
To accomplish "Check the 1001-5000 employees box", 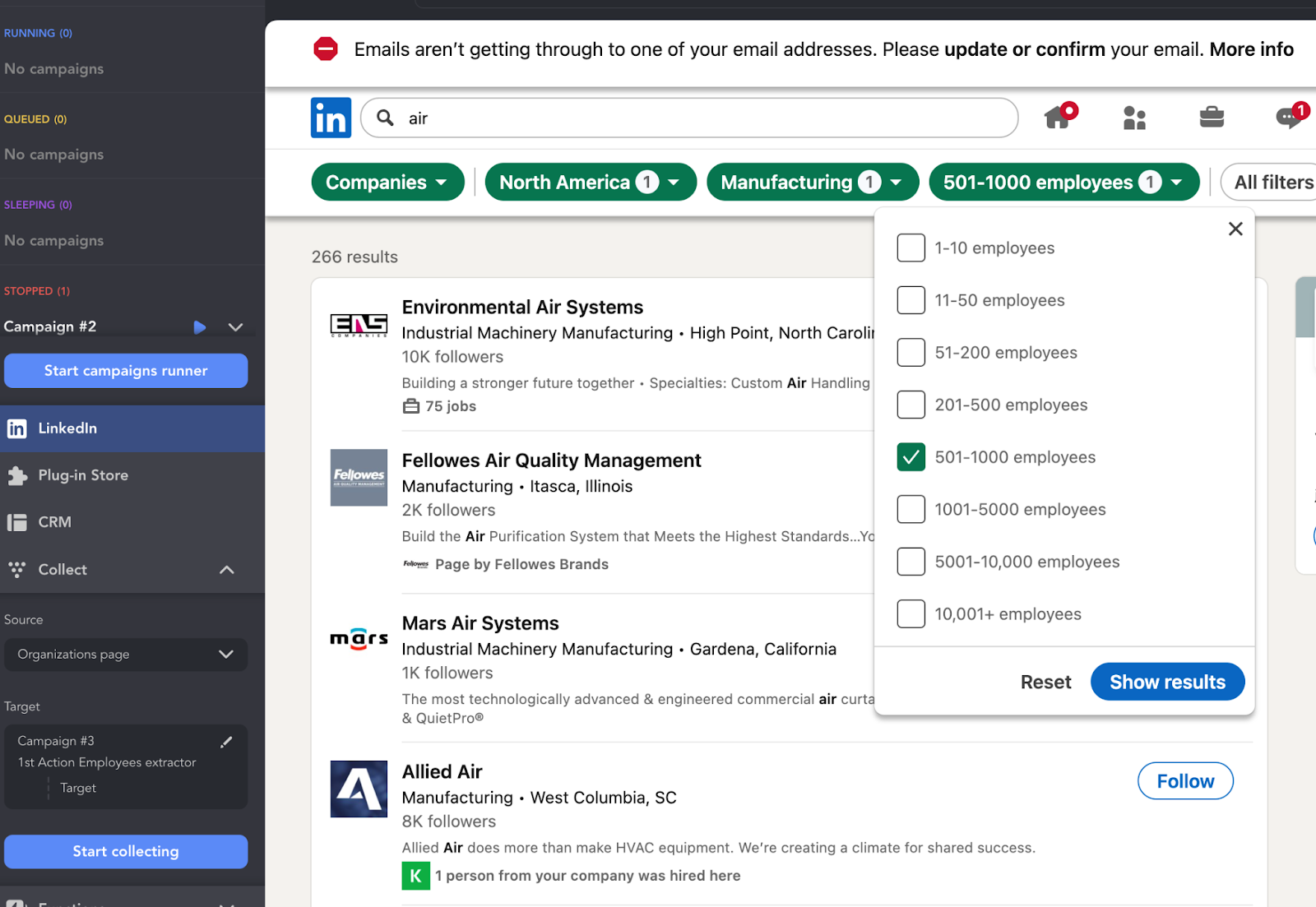I will click(911, 509).
